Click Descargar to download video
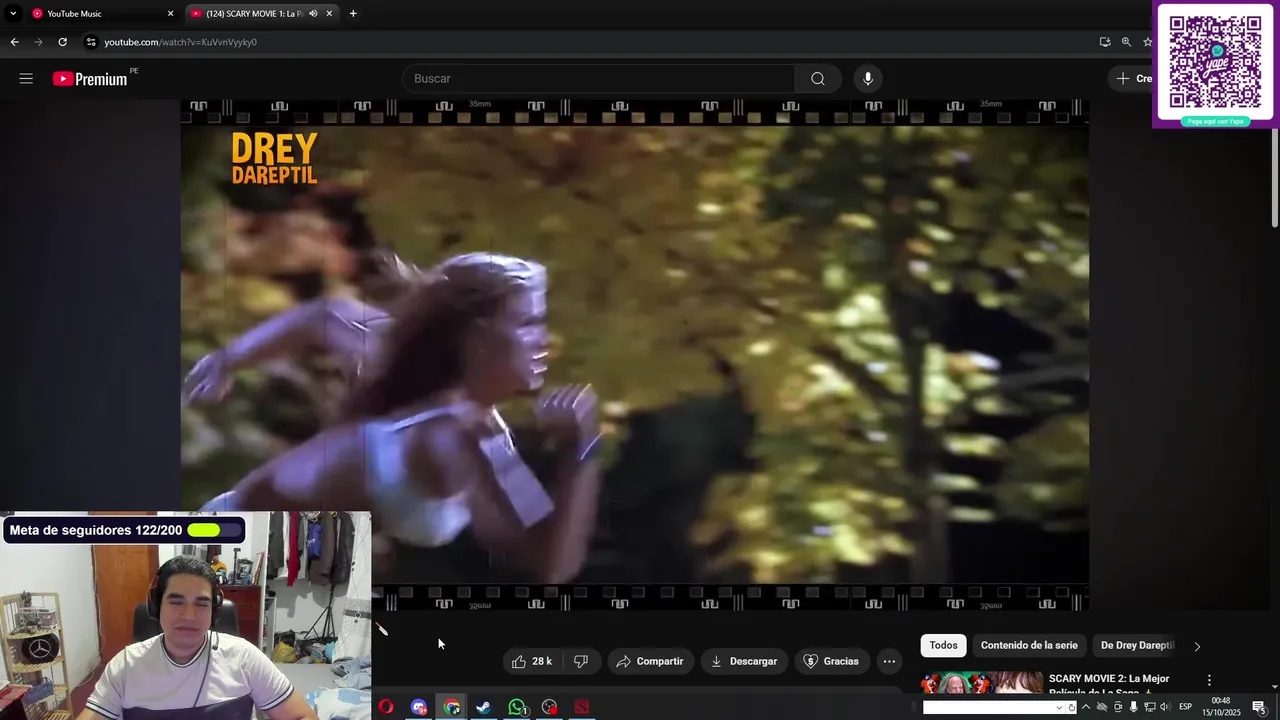 coord(744,661)
